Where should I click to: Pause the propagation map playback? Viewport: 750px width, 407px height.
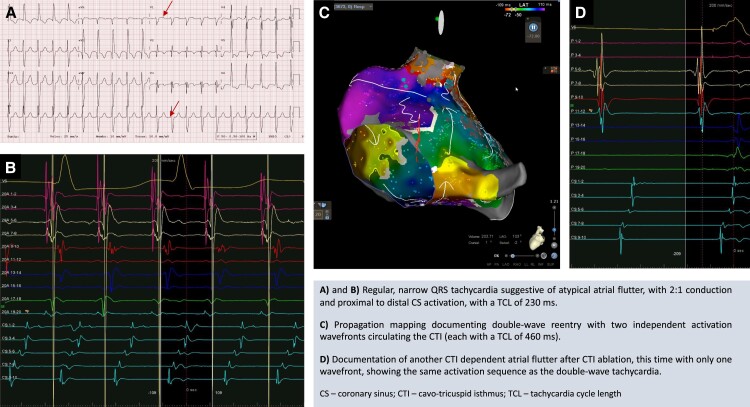tap(533, 28)
